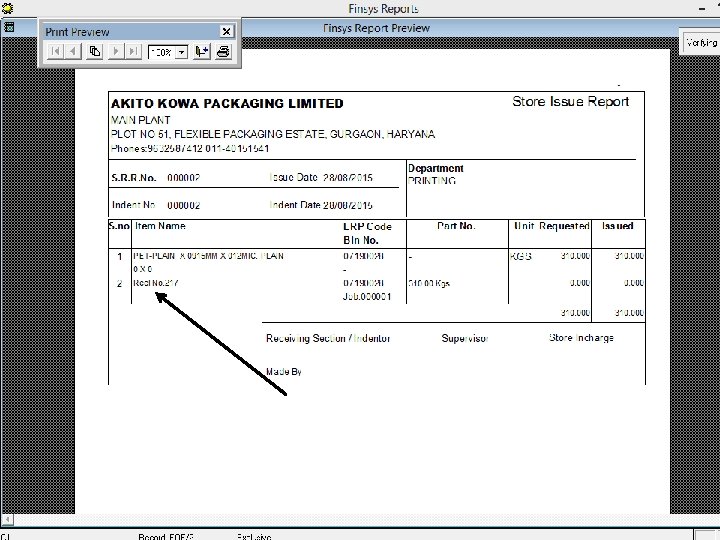The image size is (720, 540).
Task: Click the Verifying box at the right
Action: tap(701, 43)
